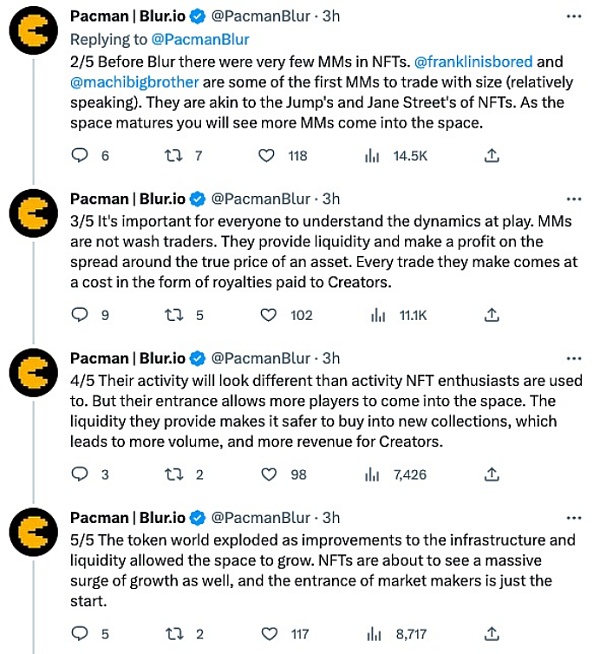This screenshot has width=600, height=654.
Task: Reply to the 3/5 tweet
Action: (81, 314)
